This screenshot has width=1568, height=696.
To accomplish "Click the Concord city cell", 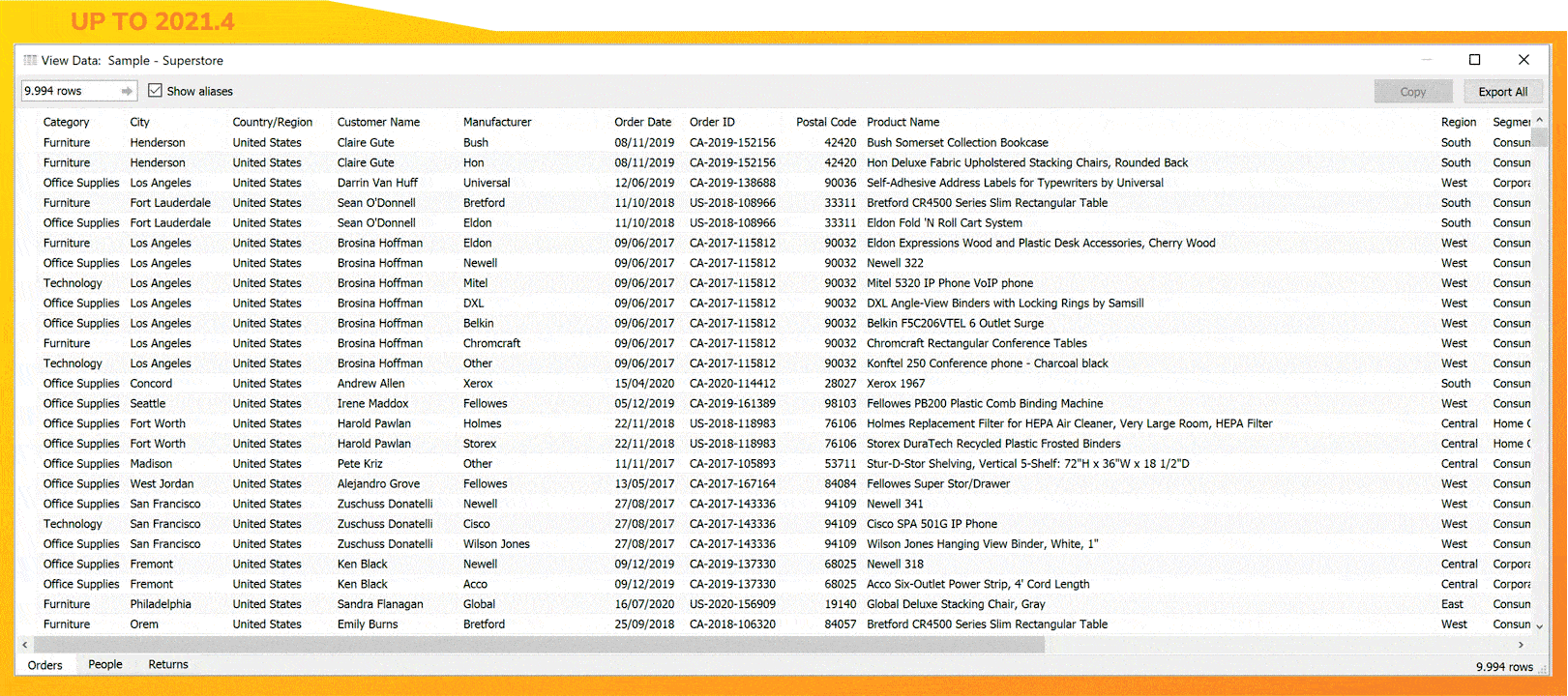I will click(151, 384).
